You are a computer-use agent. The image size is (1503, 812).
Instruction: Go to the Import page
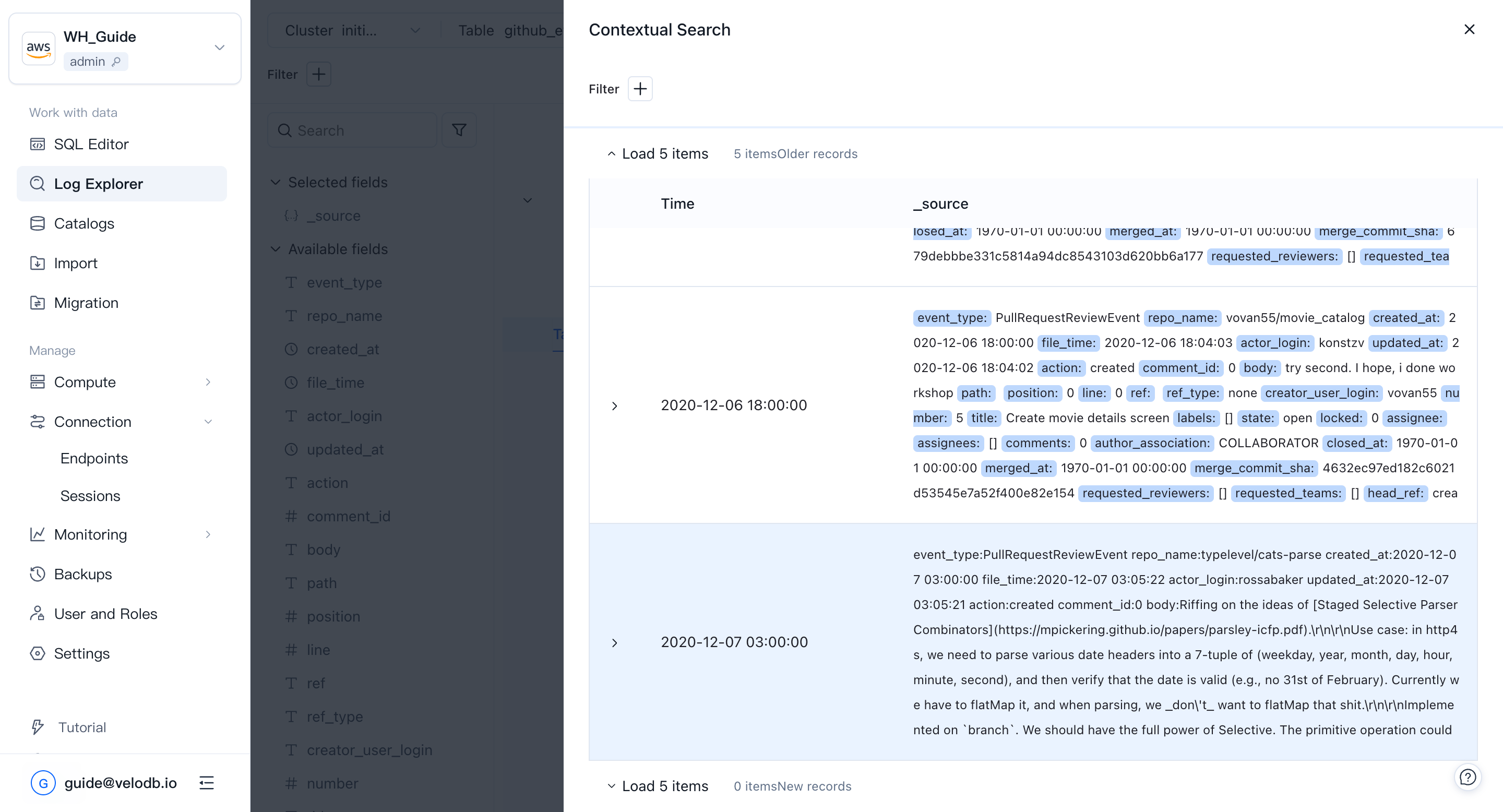(75, 263)
